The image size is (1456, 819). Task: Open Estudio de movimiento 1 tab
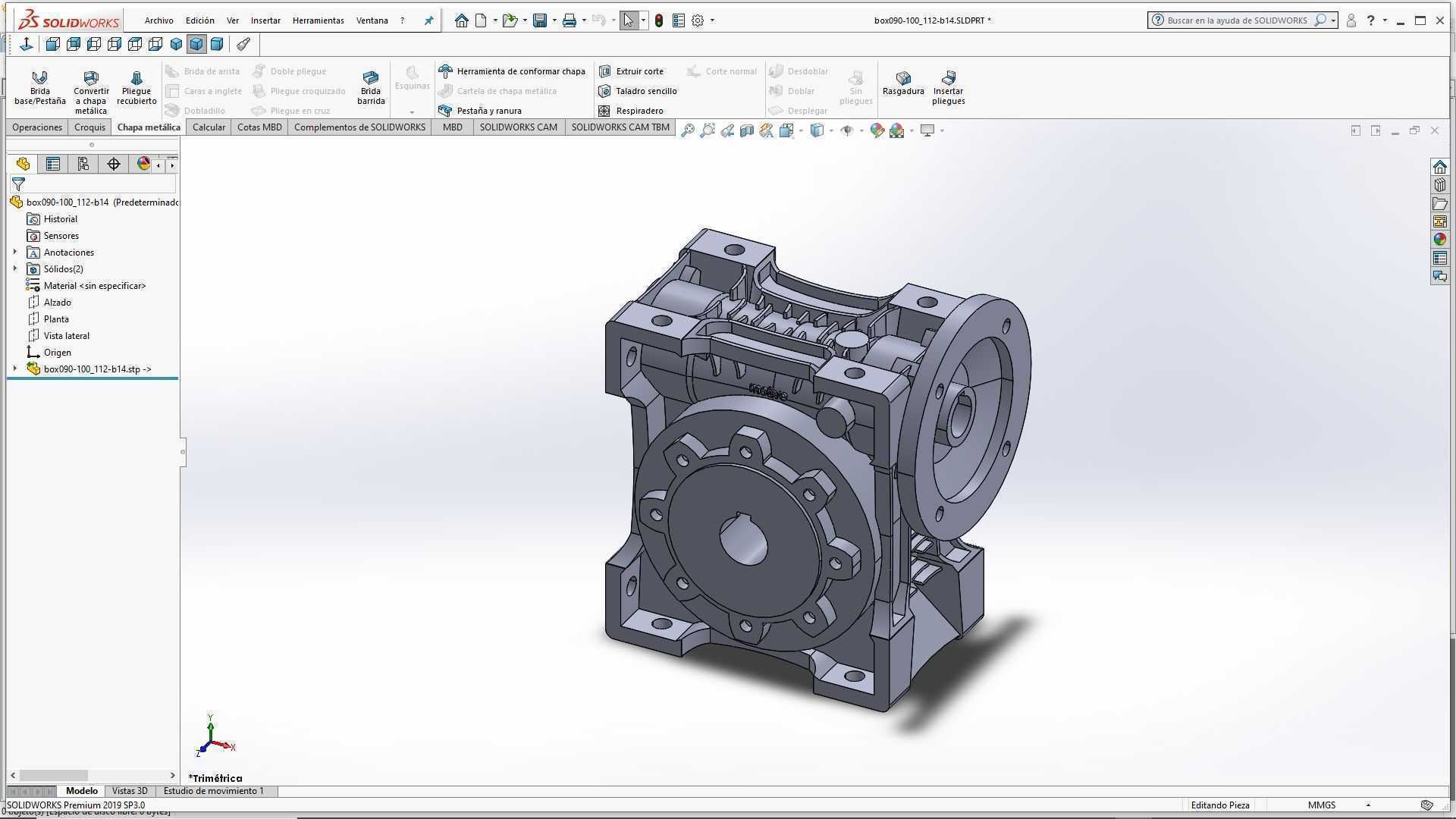[214, 791]
